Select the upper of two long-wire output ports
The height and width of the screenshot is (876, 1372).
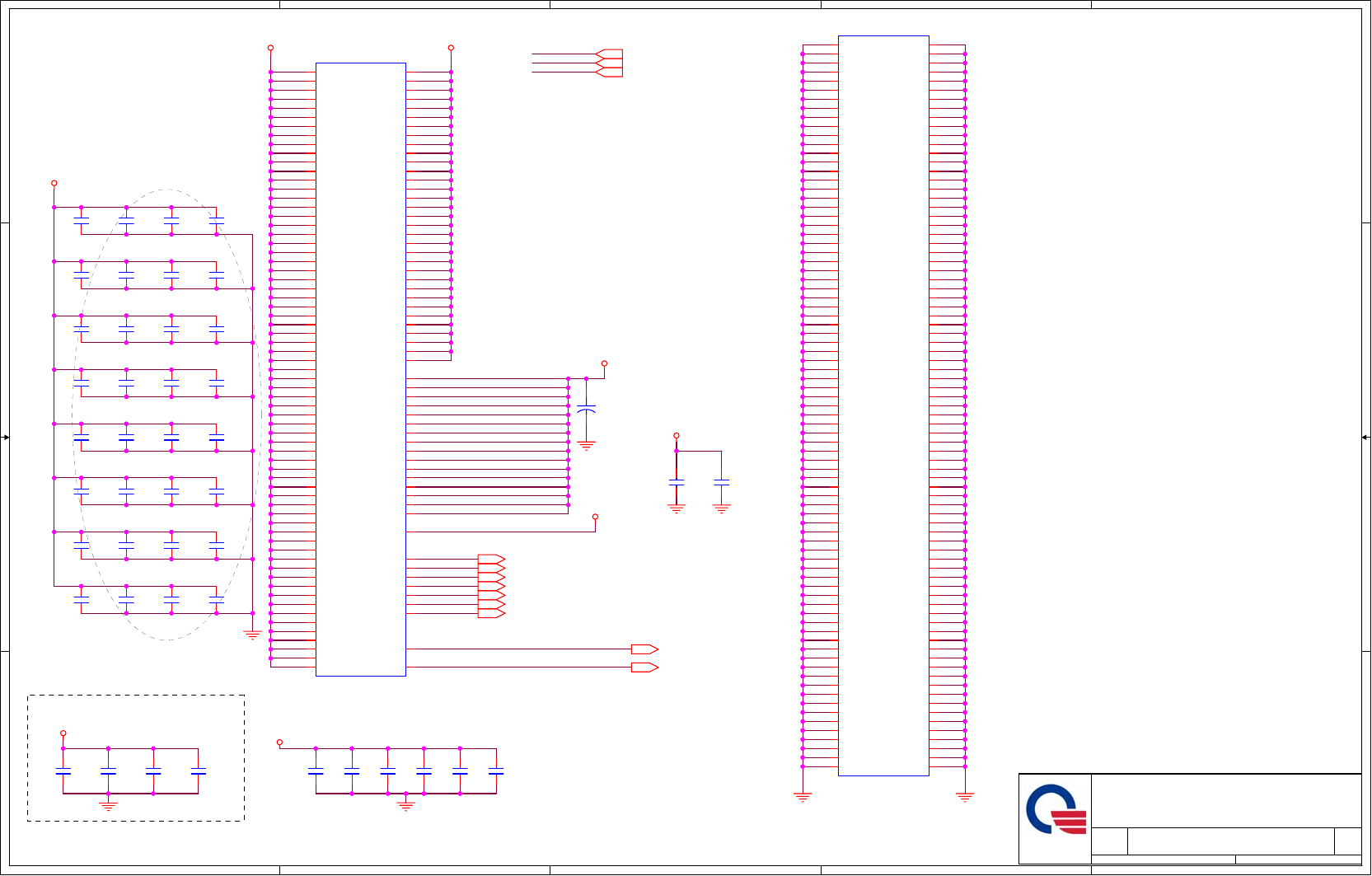point(644,649)
